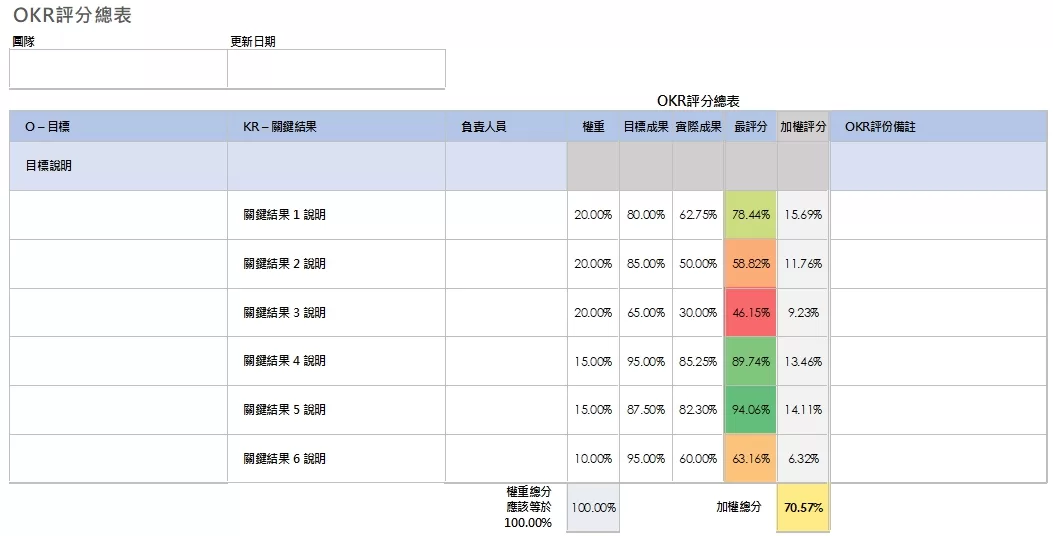Click the 負責人員 column header
1053x536 pixels.
click(506, 127)
